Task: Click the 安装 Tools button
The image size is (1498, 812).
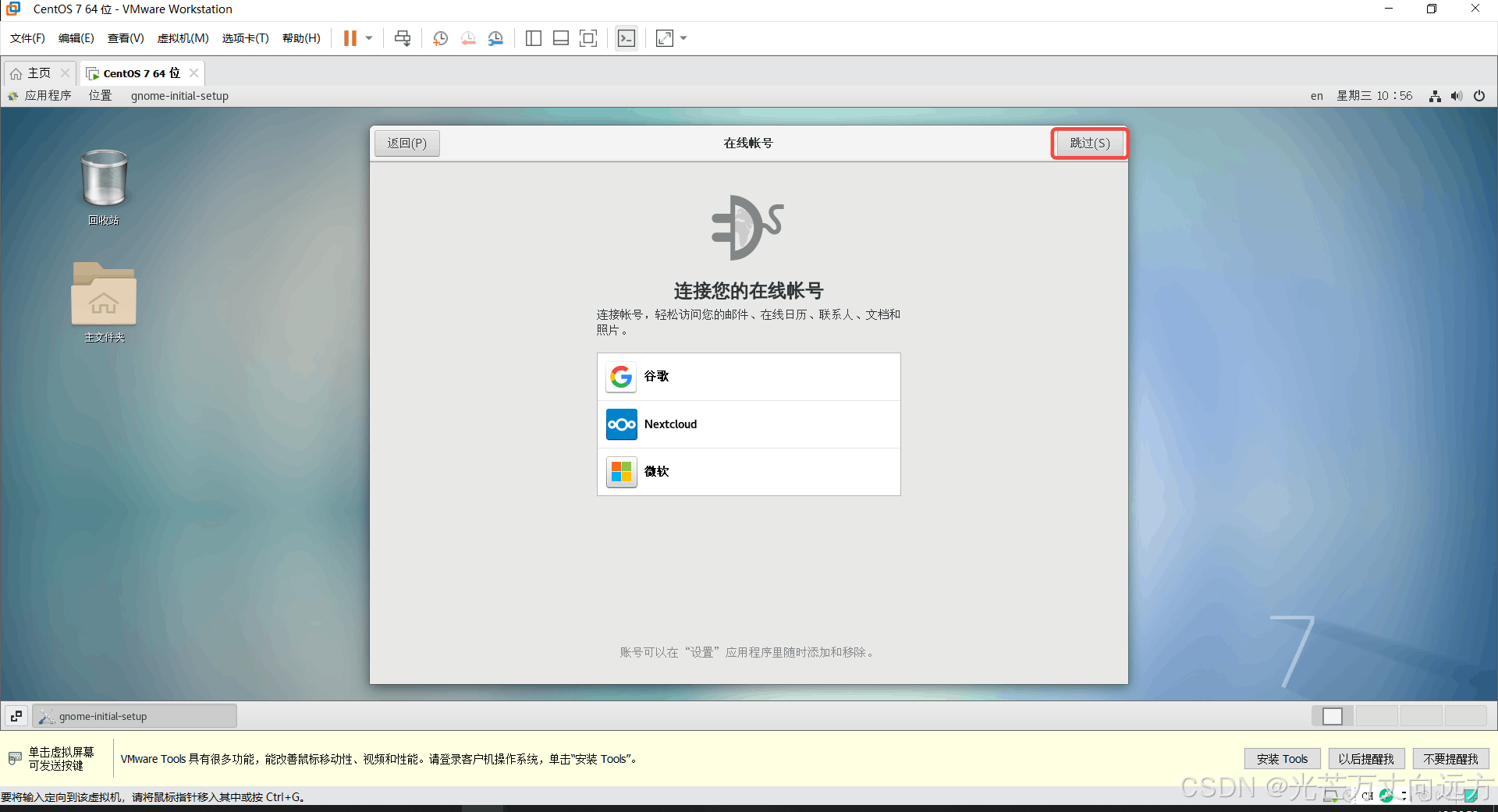Action: [x=1282, y=759]
